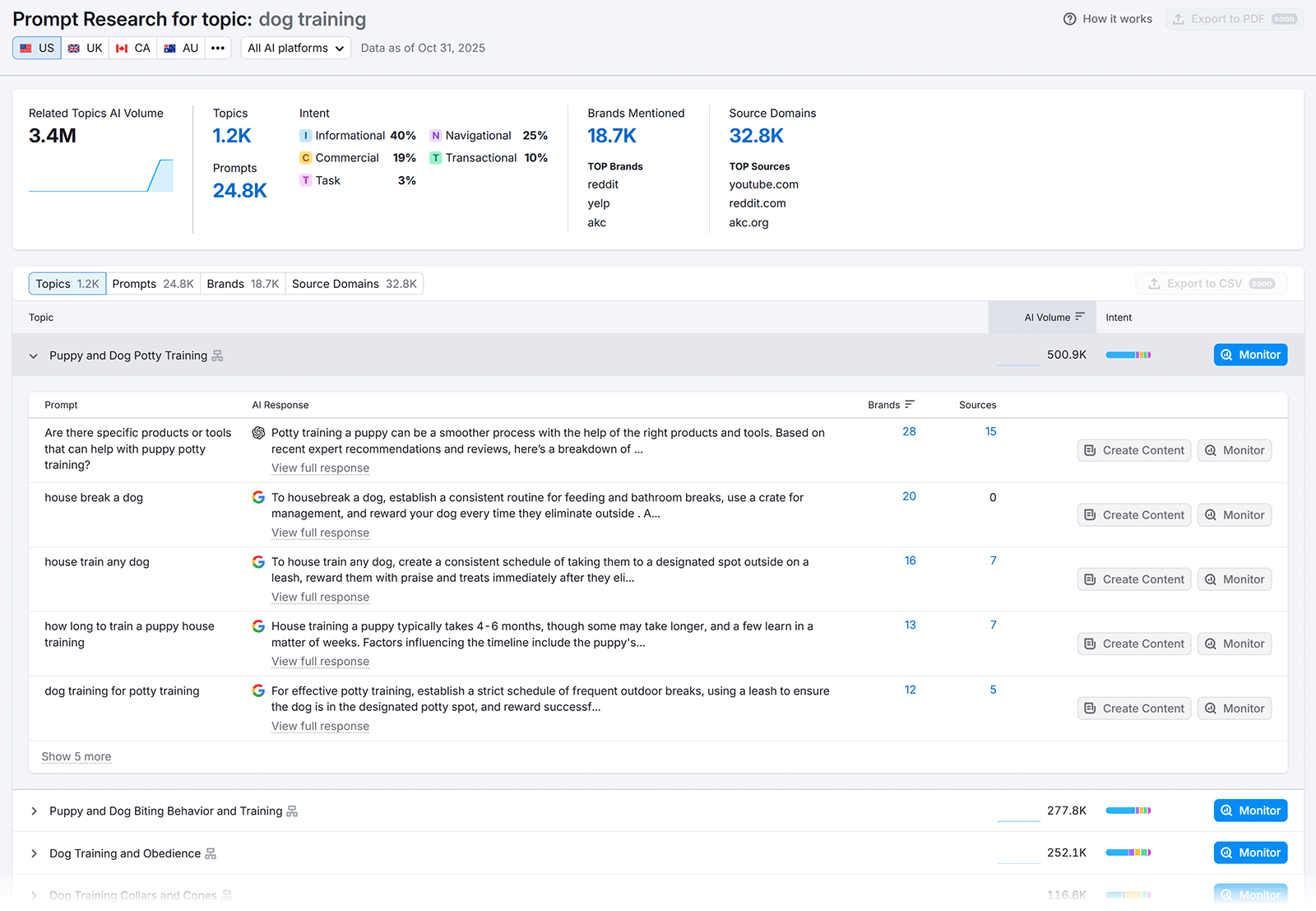Open the All AI platforms dropdown
Viewport: 1316px width, 911px height.
295,48
